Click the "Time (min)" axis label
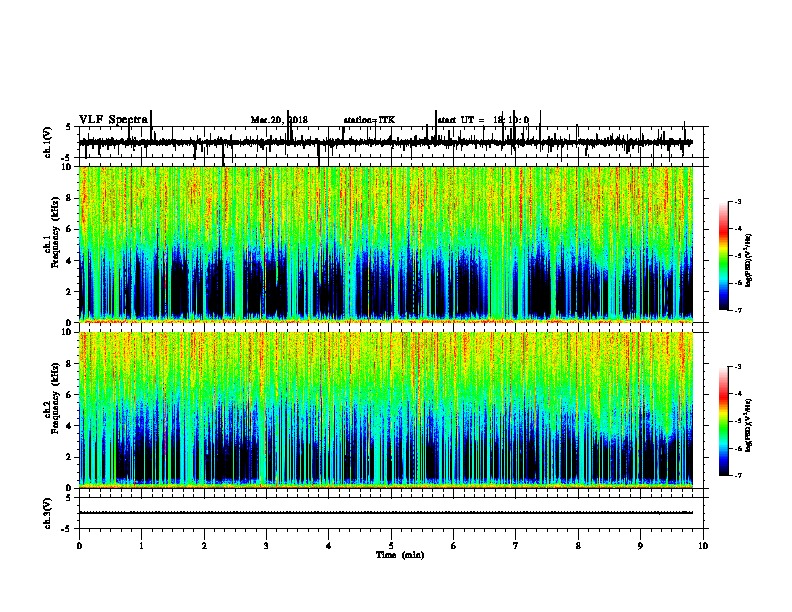Viewport: 792px width, 612px height. tap(400, 555)
